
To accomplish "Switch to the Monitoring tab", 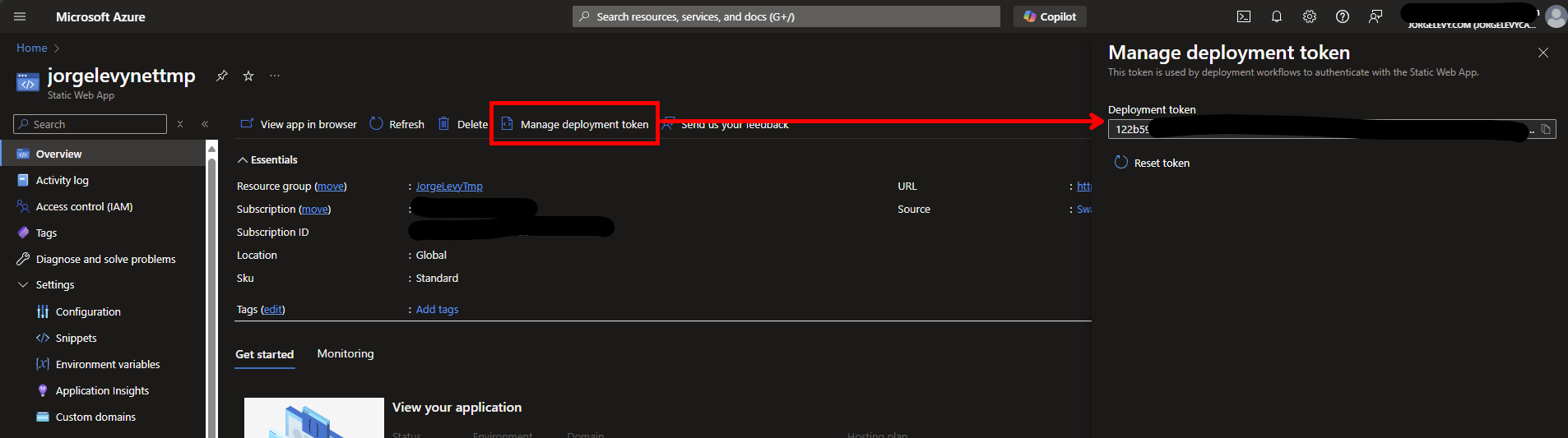I will coord(346,353).
